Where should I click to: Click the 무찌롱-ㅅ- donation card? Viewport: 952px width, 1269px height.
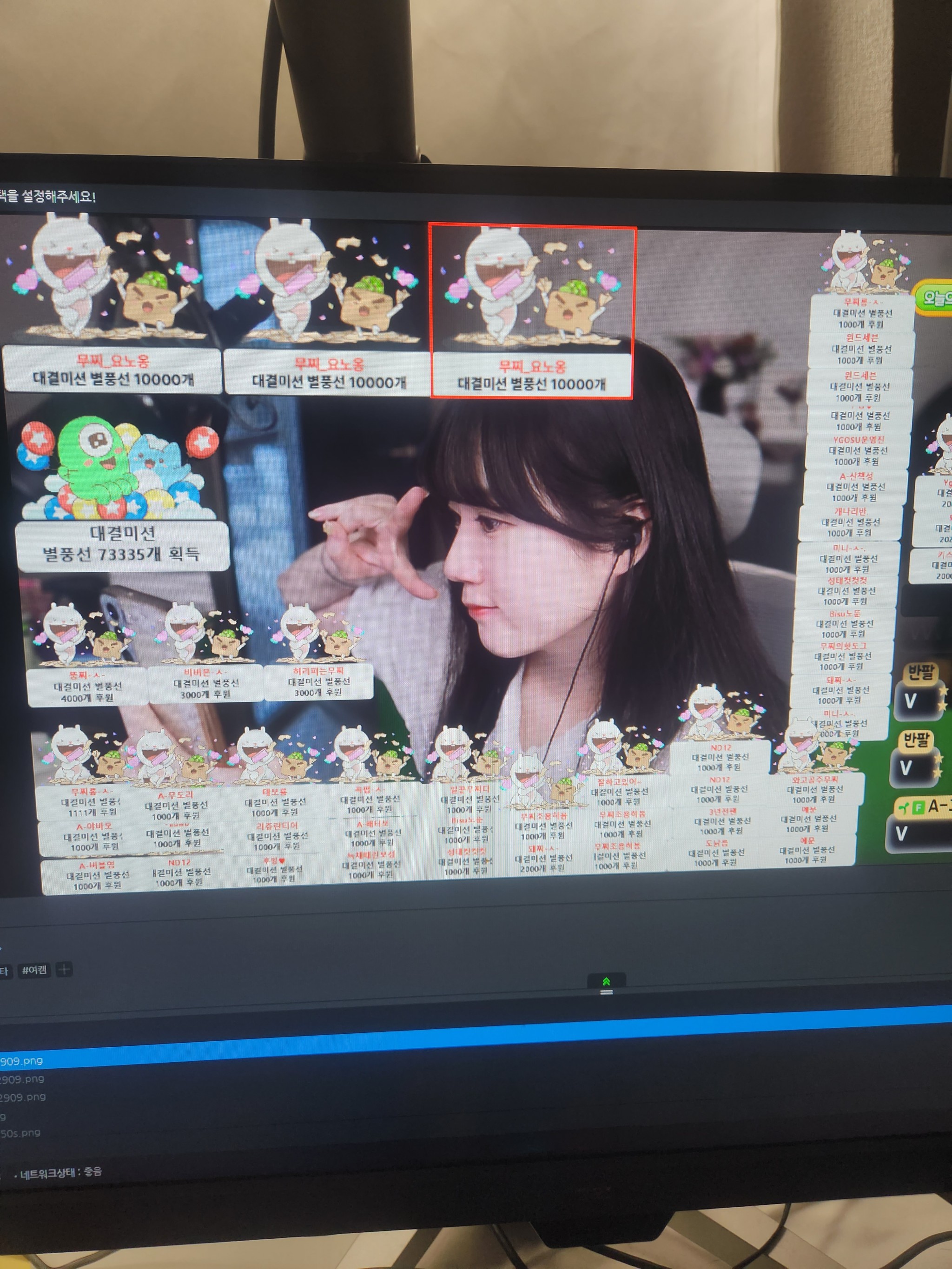pos(862,313)
